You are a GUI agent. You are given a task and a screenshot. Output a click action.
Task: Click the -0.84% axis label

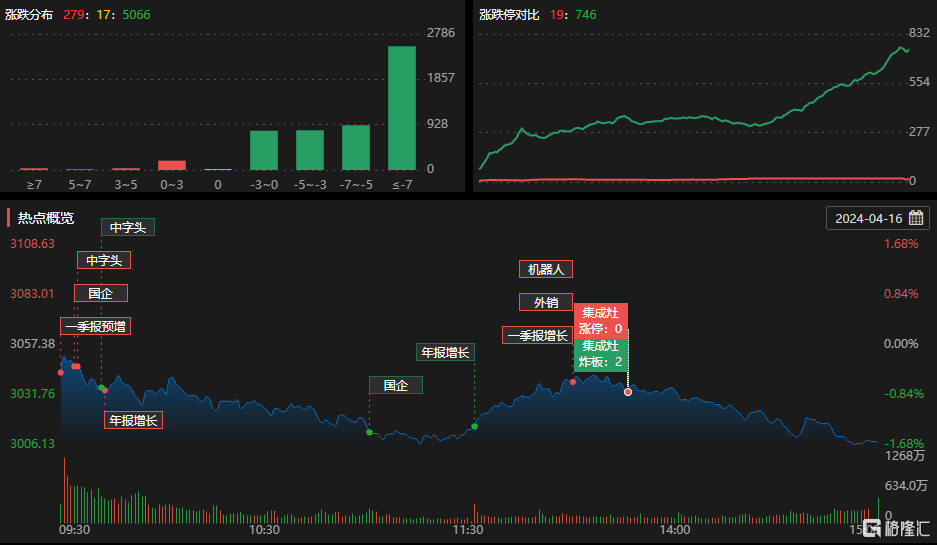pos(904,393)
